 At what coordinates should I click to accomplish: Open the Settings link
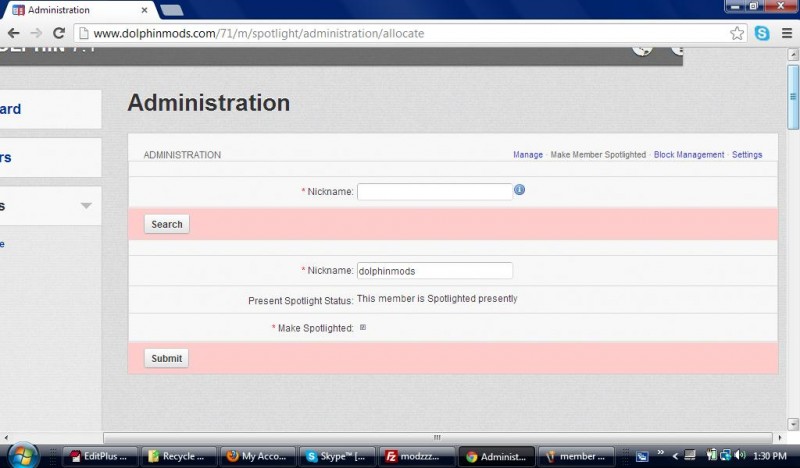[x=747, y=155]
